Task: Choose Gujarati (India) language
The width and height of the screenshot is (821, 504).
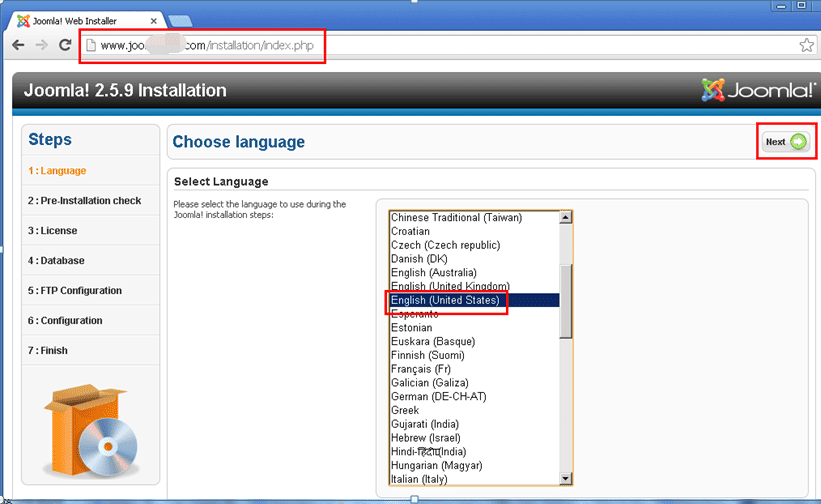Action: (x=474, y=424)
